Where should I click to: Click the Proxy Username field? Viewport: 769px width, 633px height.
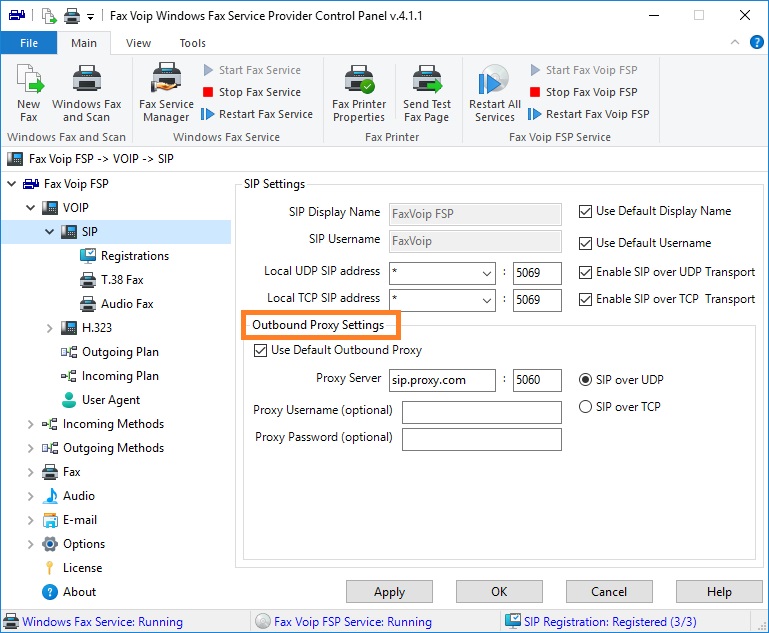(x=482, y=412)
